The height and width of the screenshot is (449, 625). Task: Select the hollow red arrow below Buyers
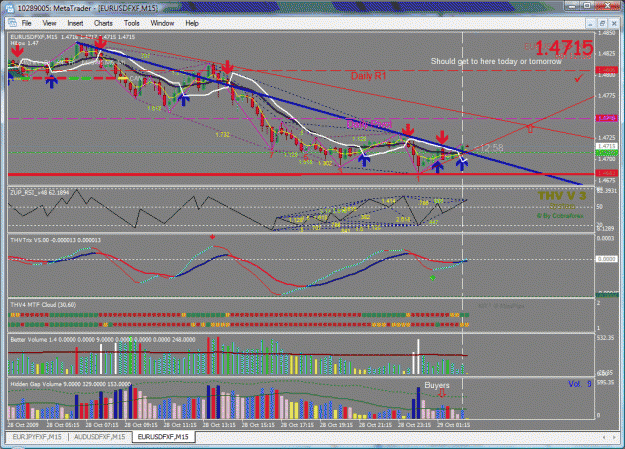pos(442,393)
